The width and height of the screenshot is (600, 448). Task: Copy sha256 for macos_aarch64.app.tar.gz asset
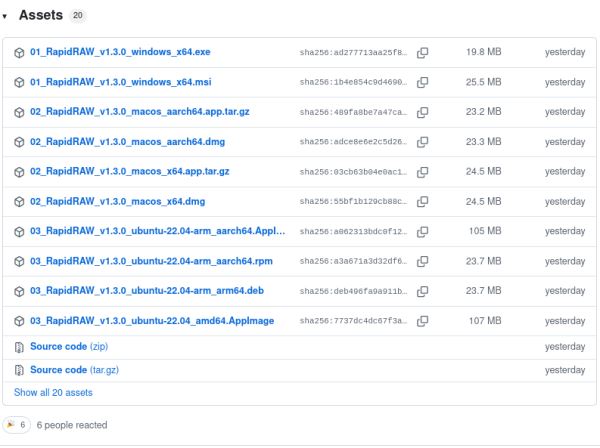pyautogui.click(x=422, y=112)
